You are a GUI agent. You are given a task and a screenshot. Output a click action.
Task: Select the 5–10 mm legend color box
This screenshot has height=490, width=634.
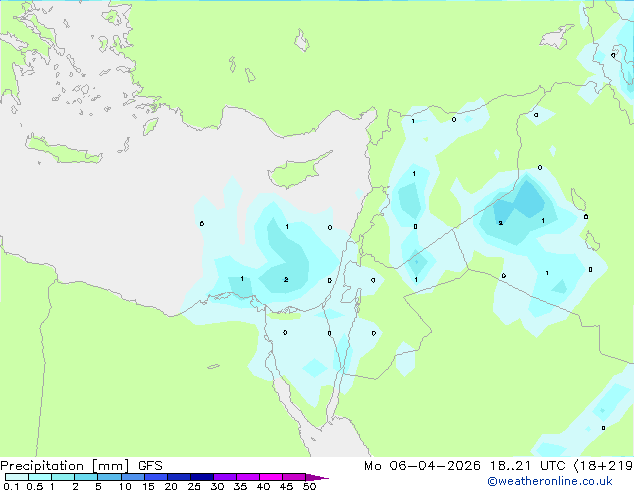[x=109, y=477]
